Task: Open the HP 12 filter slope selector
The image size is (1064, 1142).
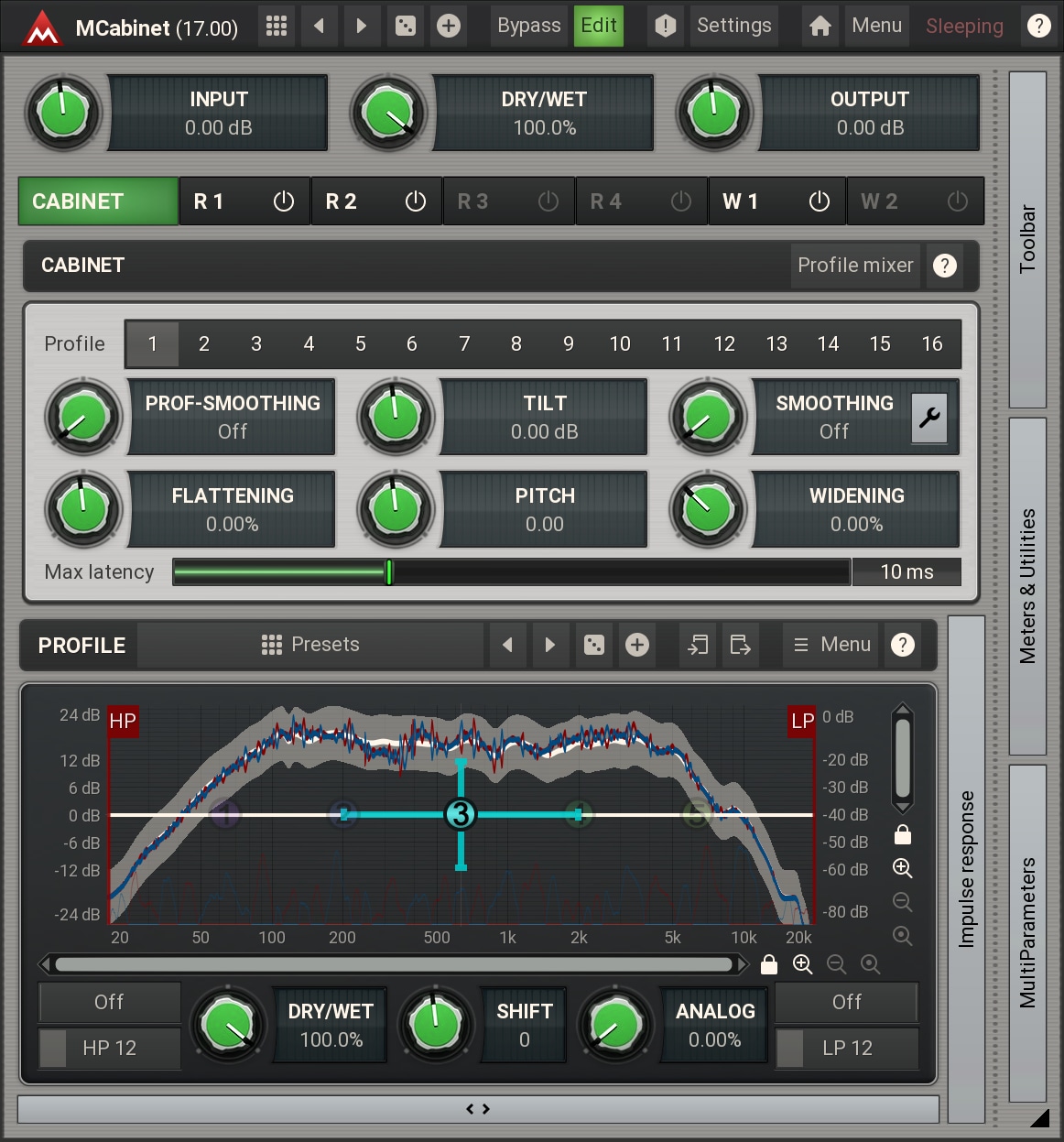Action: click(x=109, y=1048)
